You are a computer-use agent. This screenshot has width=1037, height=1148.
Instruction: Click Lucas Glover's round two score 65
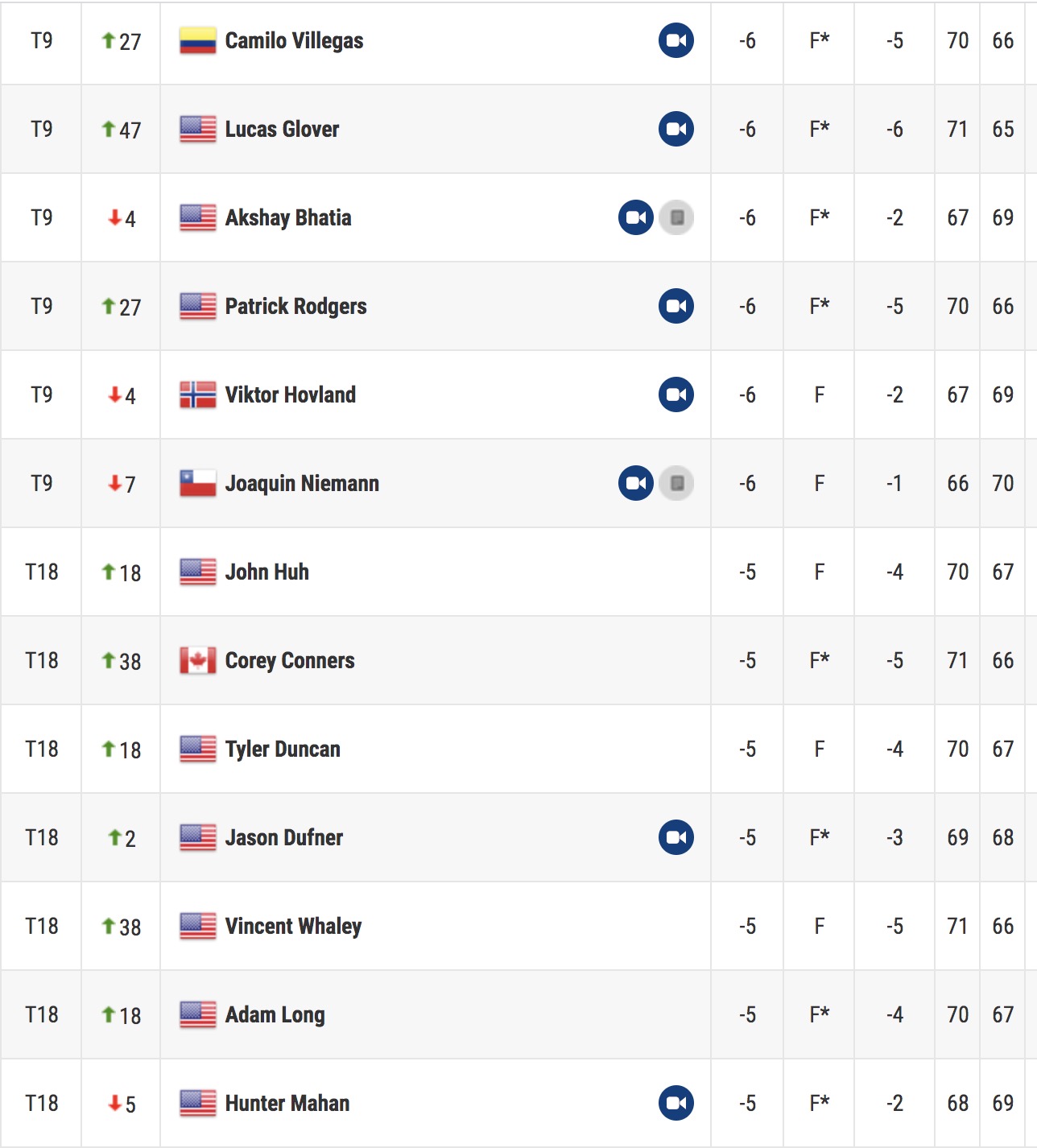pos(1003,129)
